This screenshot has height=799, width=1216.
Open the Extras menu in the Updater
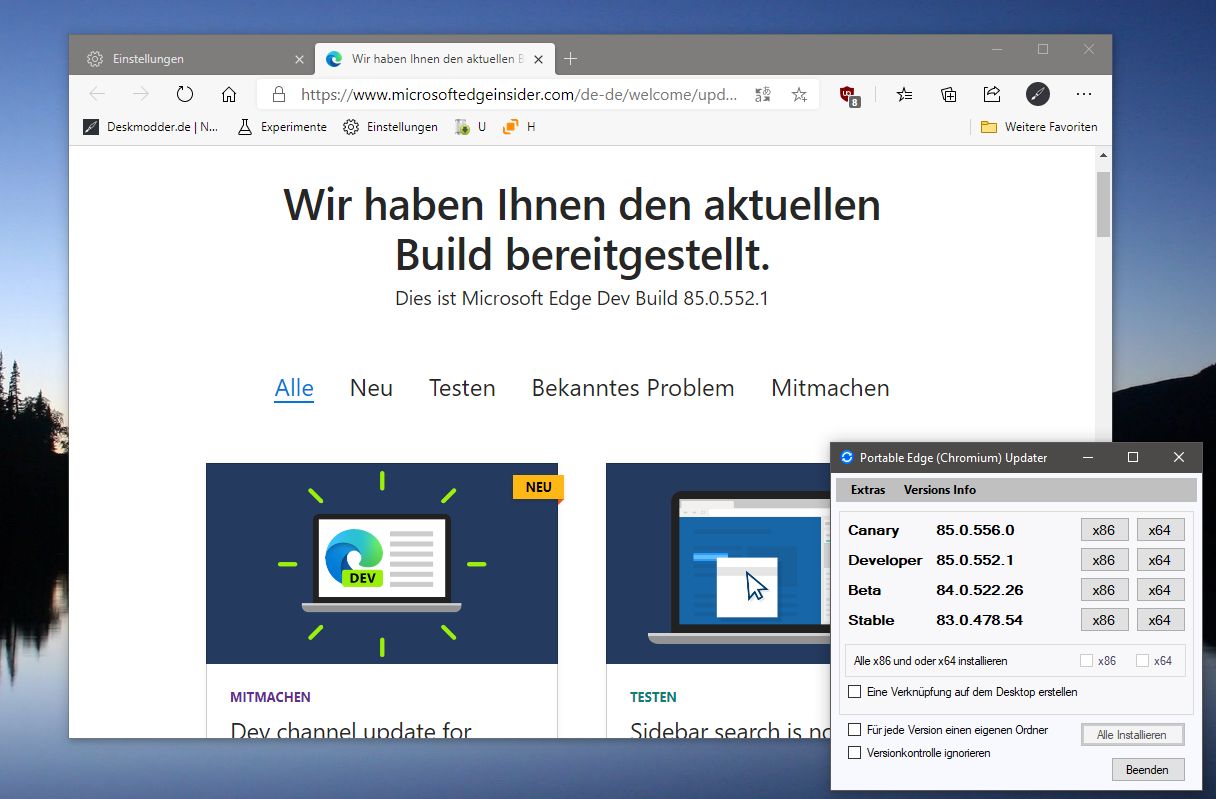pos(868,489)
